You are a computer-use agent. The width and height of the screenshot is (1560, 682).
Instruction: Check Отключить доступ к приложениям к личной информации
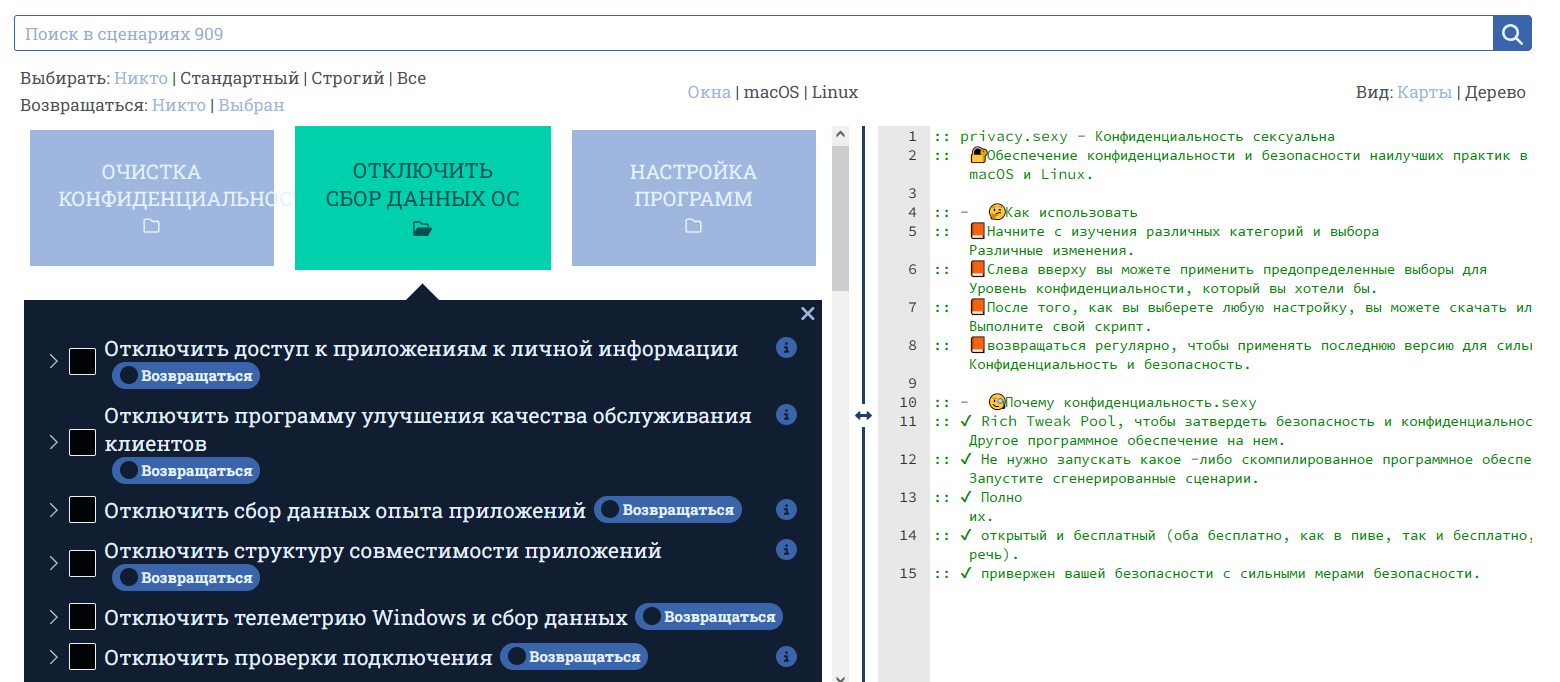(82, 362)
